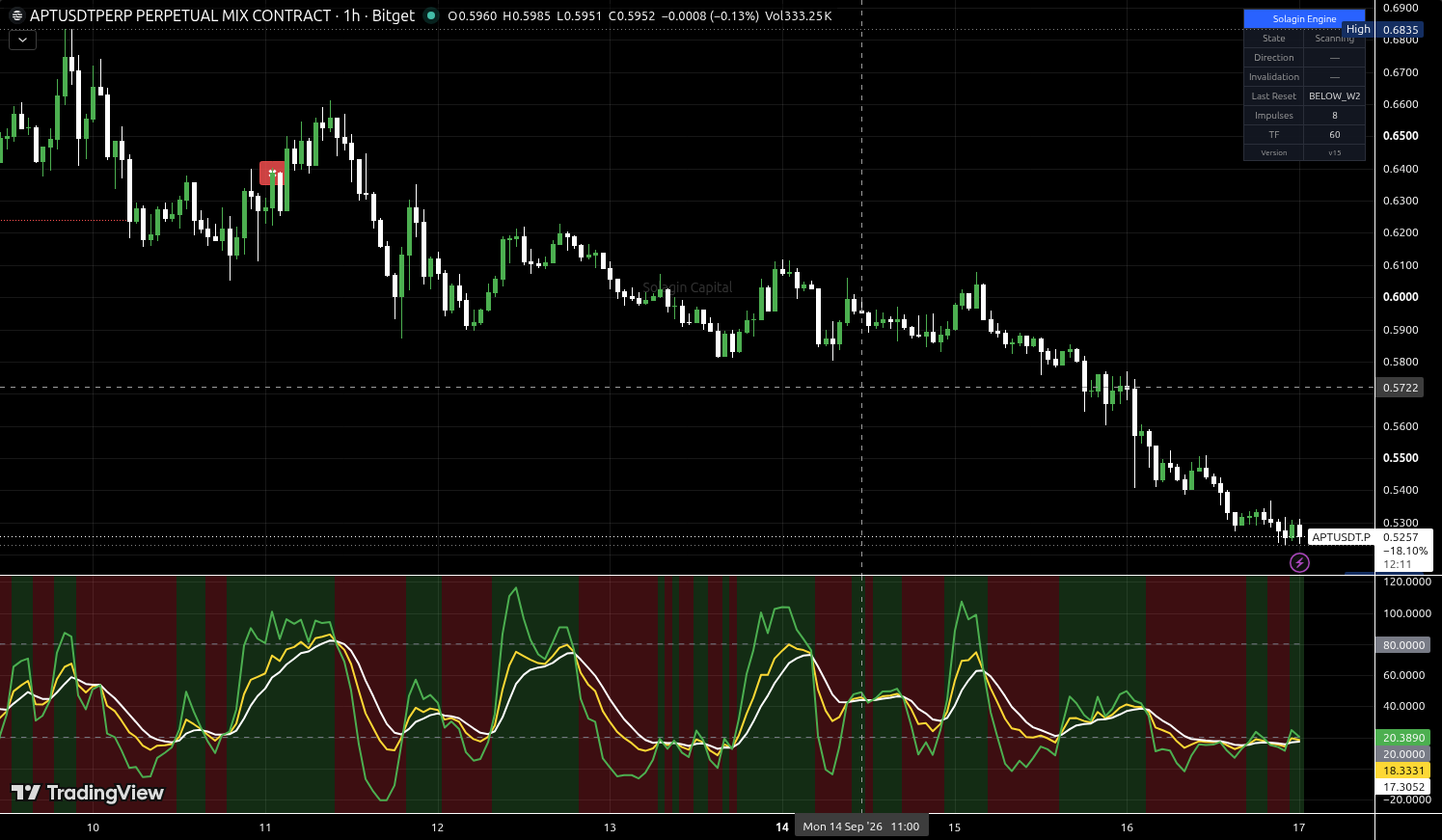Click date label 15 on time axis
This screenshot has width=1442, height=840.
(954, 826)
